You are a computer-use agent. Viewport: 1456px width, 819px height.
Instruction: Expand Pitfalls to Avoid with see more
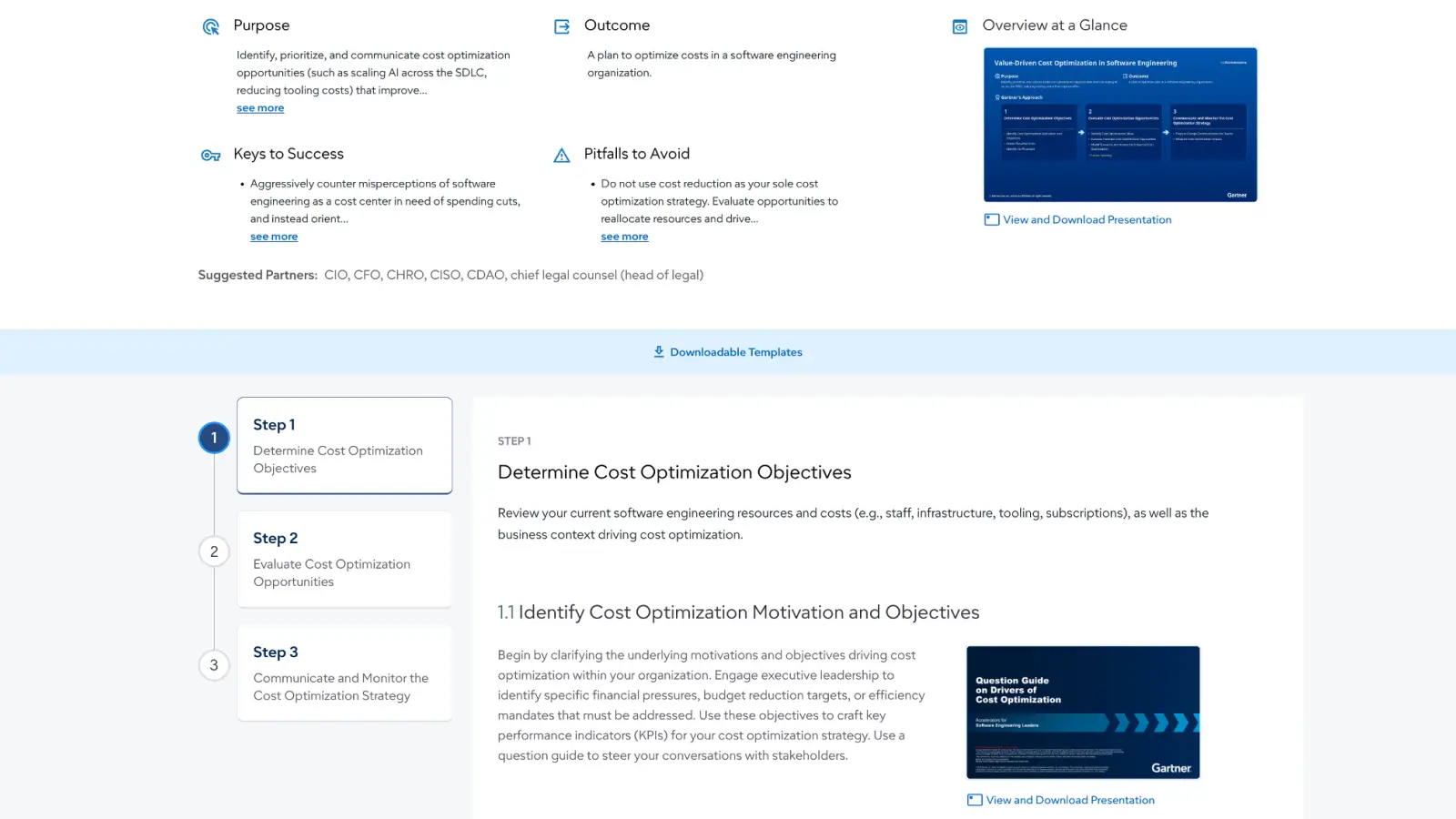pyautogui.click(x=624, y=237)
